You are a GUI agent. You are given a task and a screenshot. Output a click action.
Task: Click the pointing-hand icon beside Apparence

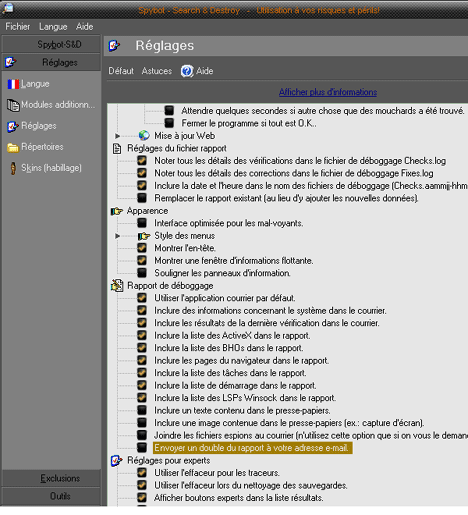click(x=117, y=211)
